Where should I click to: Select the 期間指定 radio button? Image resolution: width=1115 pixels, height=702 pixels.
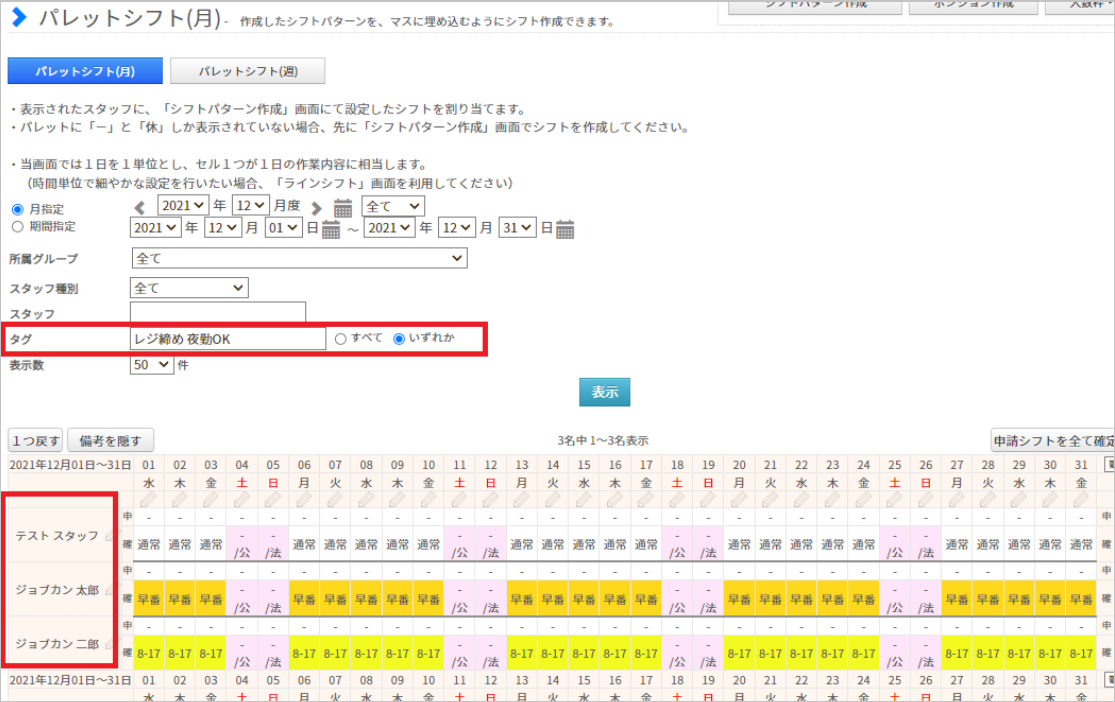(17, 227)
